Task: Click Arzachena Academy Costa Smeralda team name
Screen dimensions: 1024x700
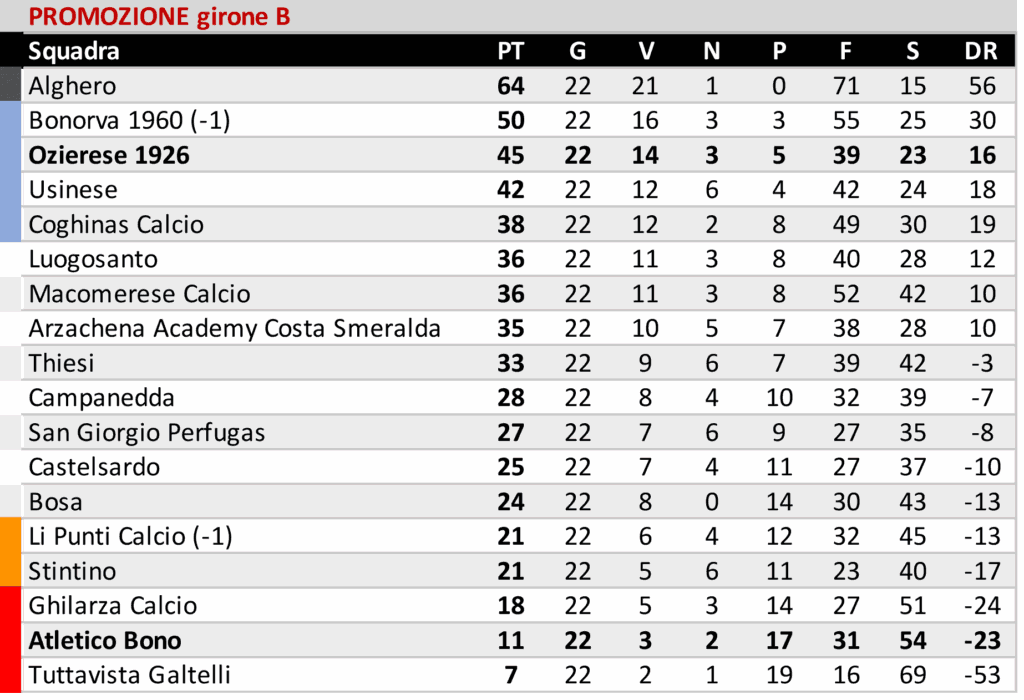Action: [x=234, y=328]
